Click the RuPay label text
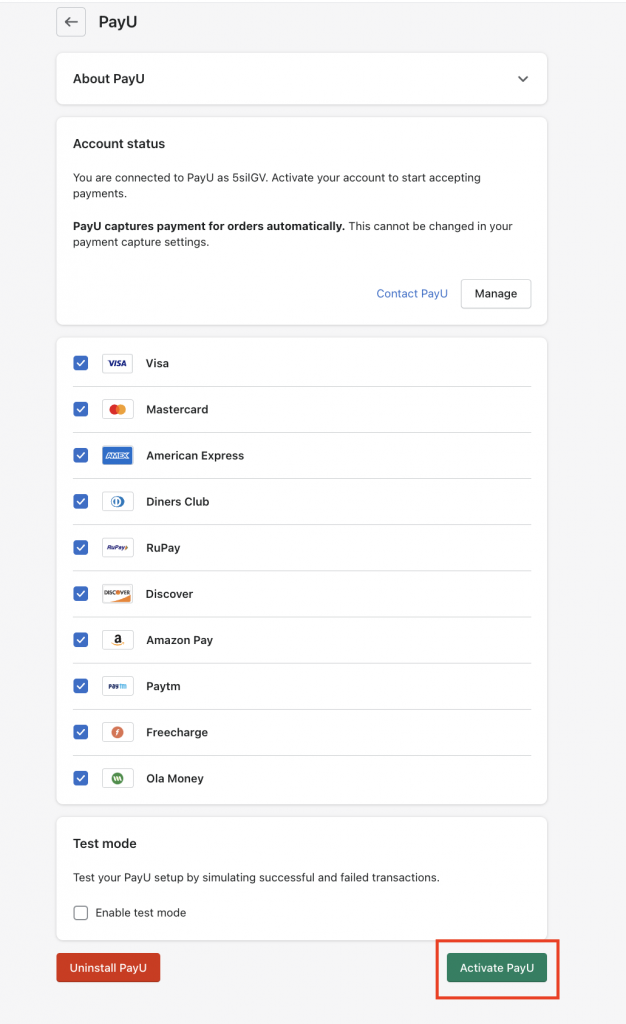Viewport: 626px width, 1024px height. coord(163,548)
